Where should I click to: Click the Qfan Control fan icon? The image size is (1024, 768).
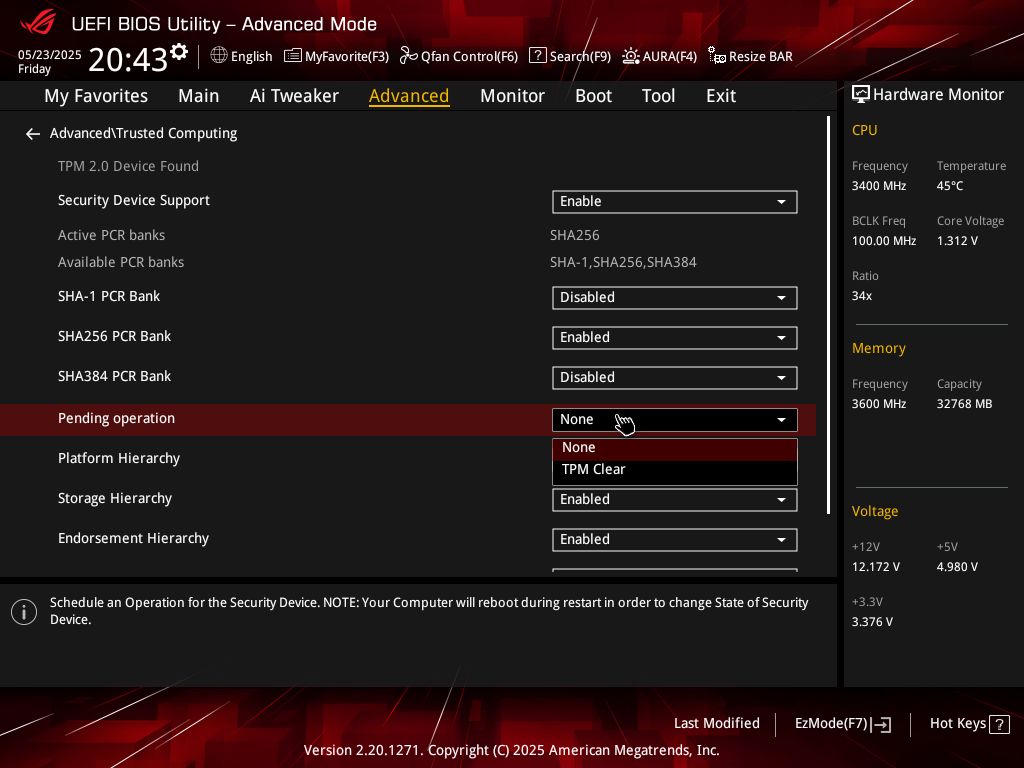(408, 56)
